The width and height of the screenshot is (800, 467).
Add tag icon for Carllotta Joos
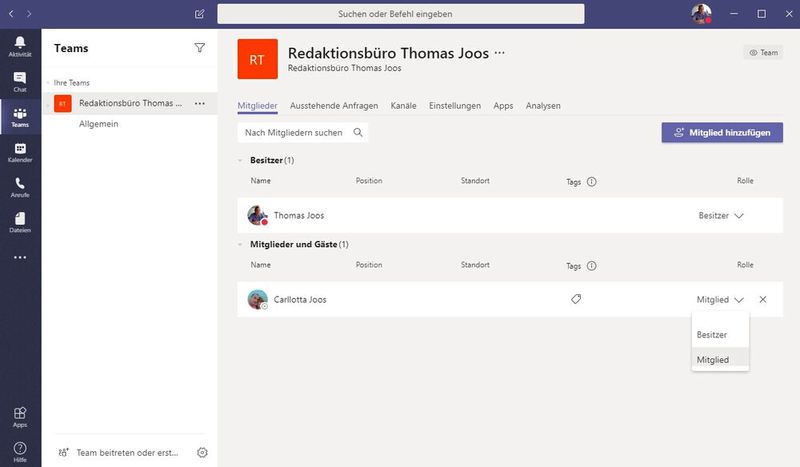(575, 299)
